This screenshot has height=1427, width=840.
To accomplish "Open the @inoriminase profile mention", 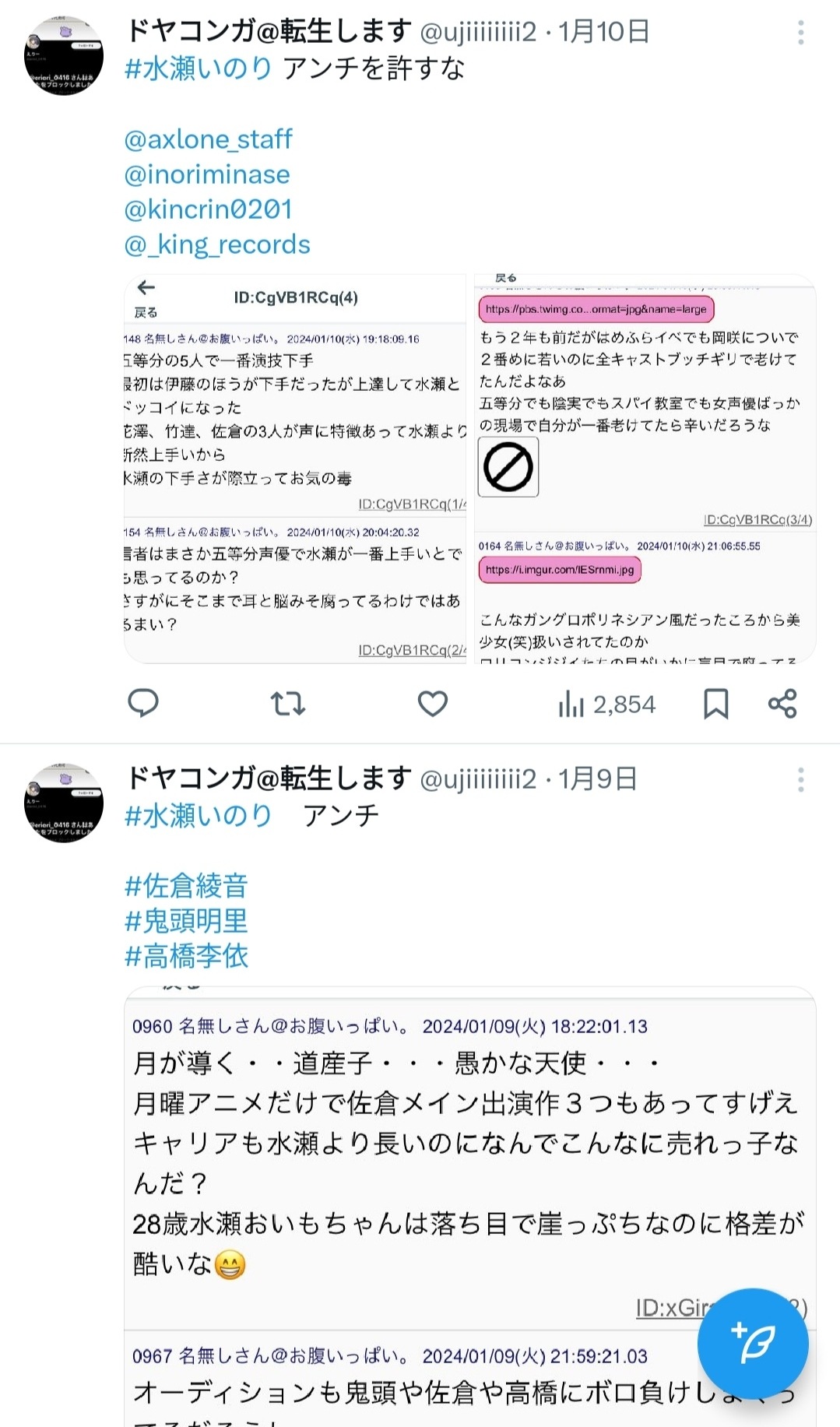I will [207, 174].
